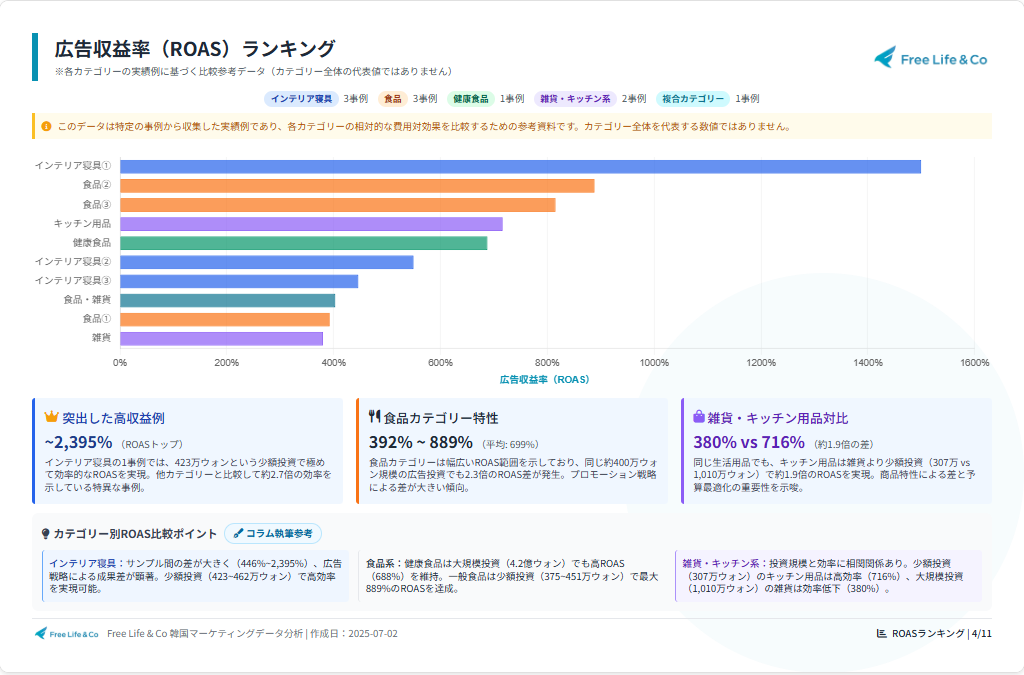
Task: Click the crown icon beside 突出した高収益例
Action: click(52, 417)
